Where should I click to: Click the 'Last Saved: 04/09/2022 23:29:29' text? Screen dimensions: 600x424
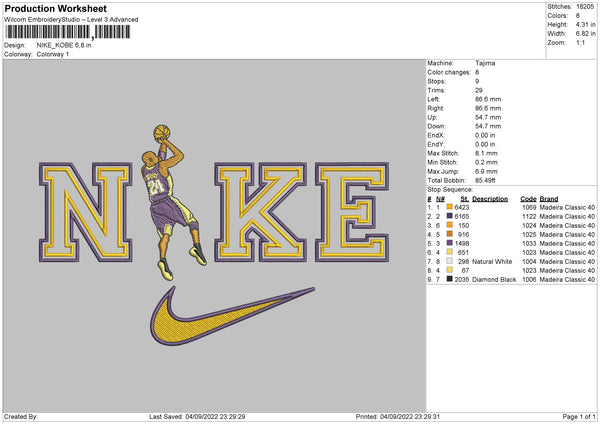197,417
